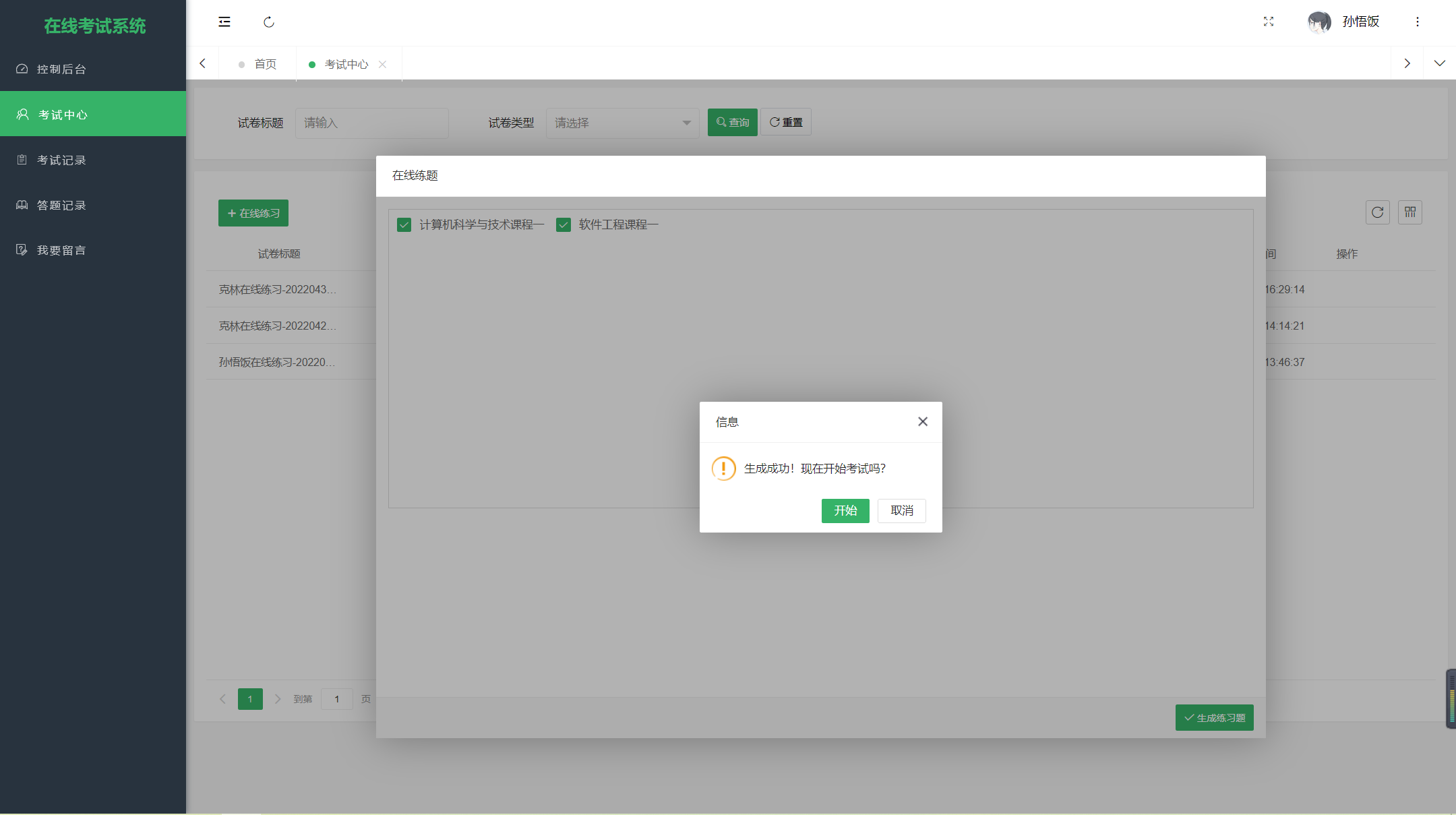Expand the 试卷类型 dropdown
The width and height of the screenshot is (1456, 815).
[x=622, y=123]
